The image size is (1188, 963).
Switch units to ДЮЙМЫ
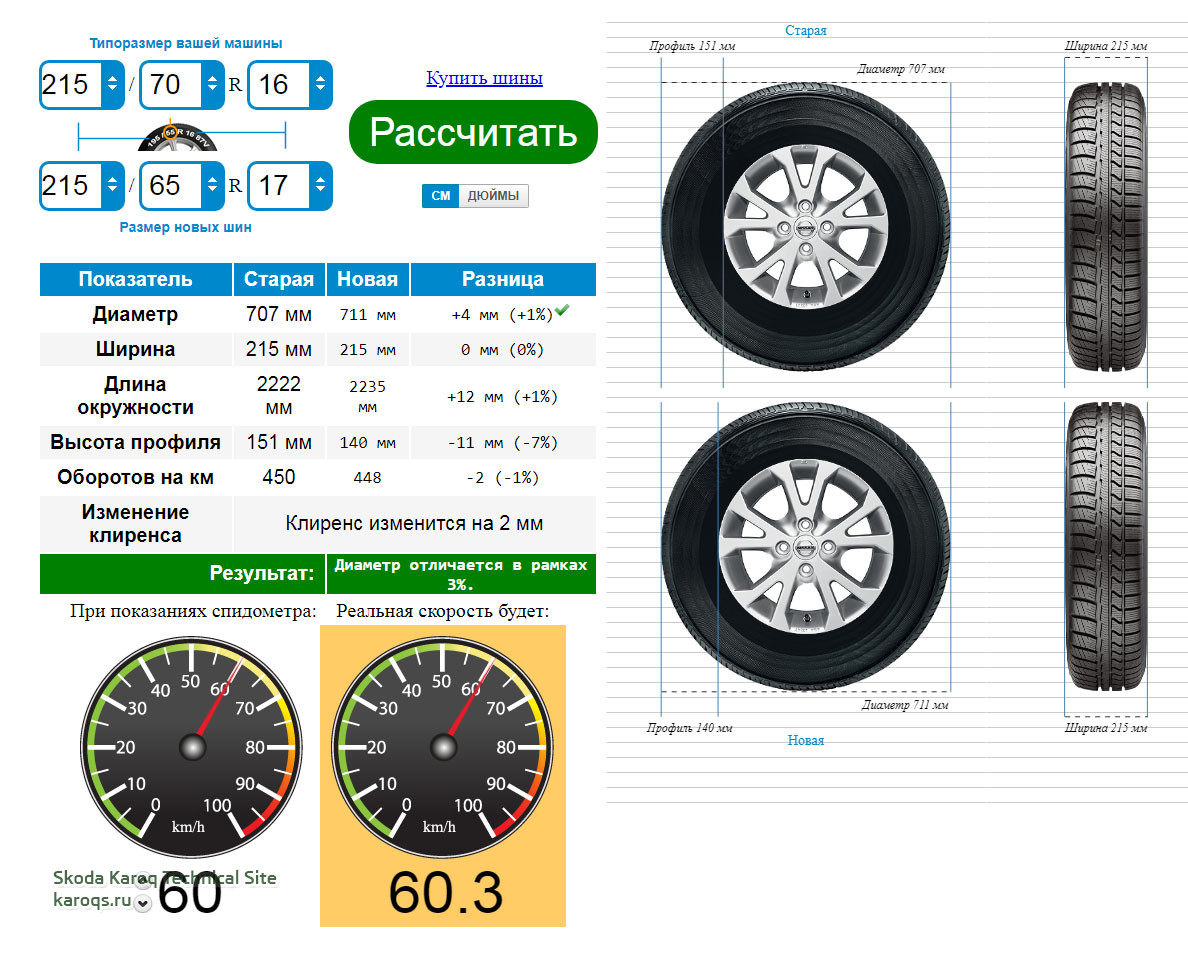493,196
